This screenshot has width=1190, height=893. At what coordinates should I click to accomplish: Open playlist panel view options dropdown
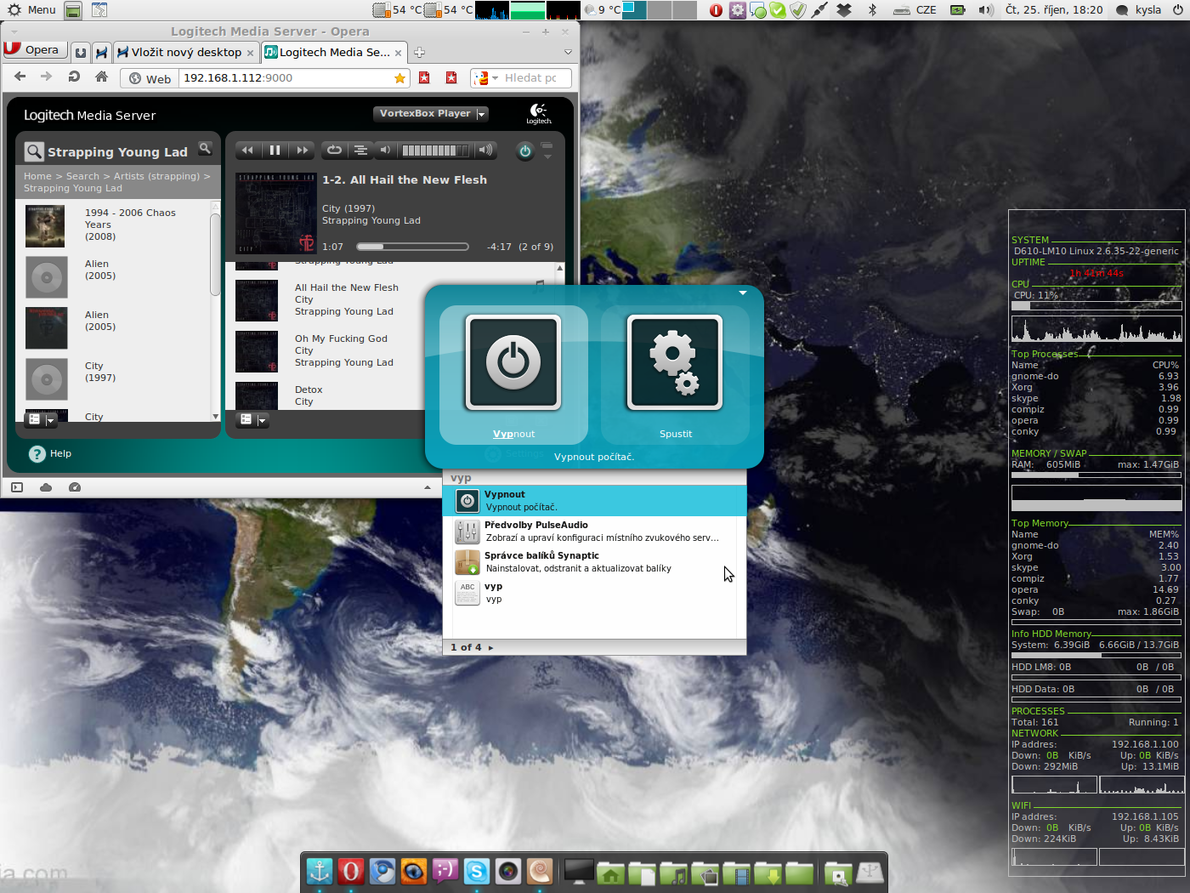253,420
